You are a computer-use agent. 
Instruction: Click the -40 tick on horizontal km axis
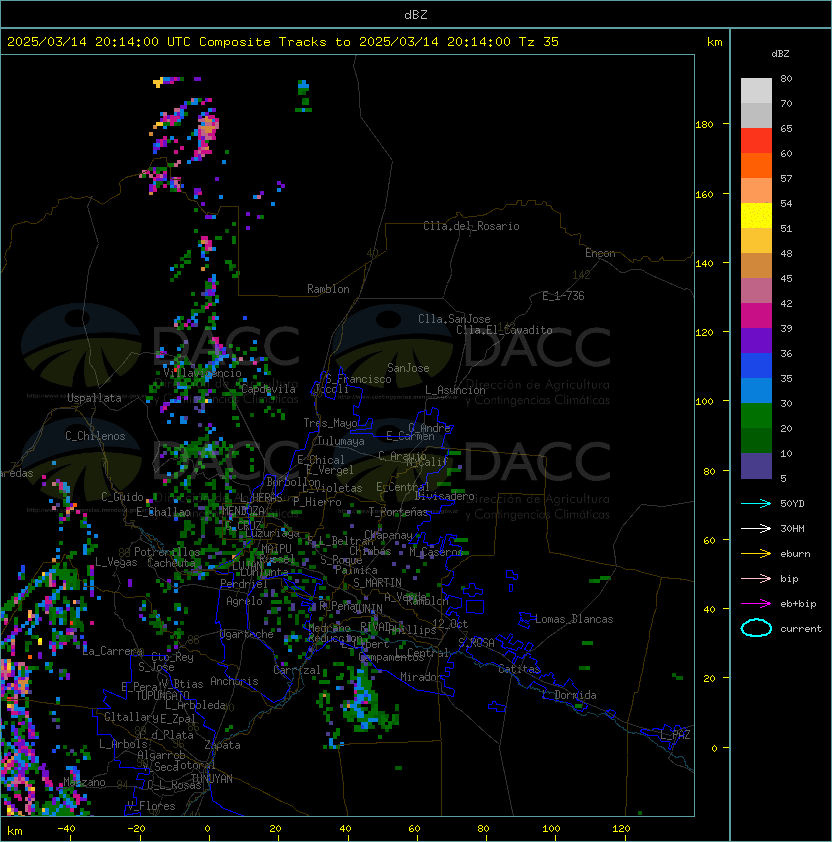[x=66, y=829]
